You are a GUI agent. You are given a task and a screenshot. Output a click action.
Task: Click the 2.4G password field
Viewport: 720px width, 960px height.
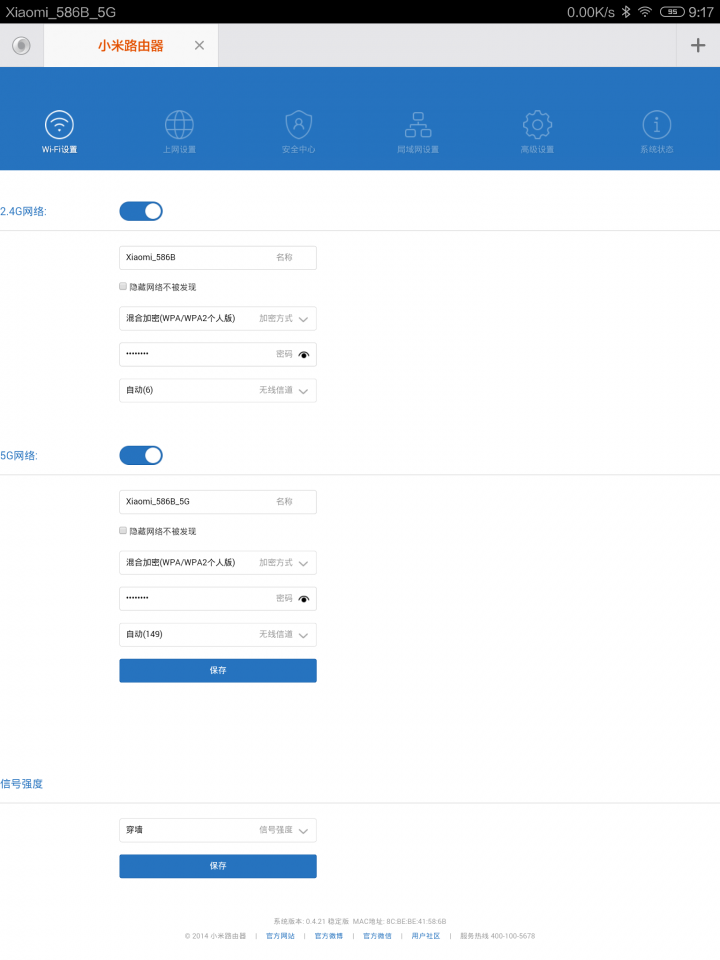218,354
